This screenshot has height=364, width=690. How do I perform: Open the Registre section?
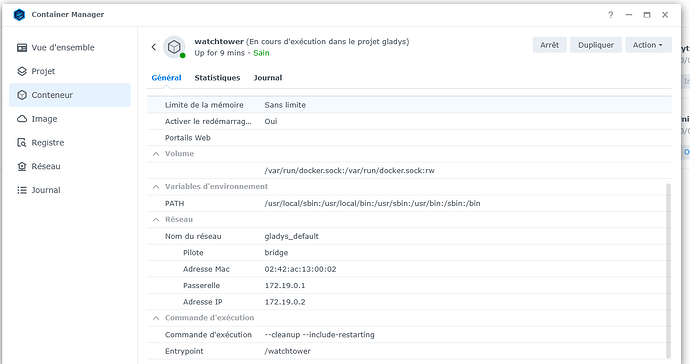pyautogui.click(x=70, y=143)
